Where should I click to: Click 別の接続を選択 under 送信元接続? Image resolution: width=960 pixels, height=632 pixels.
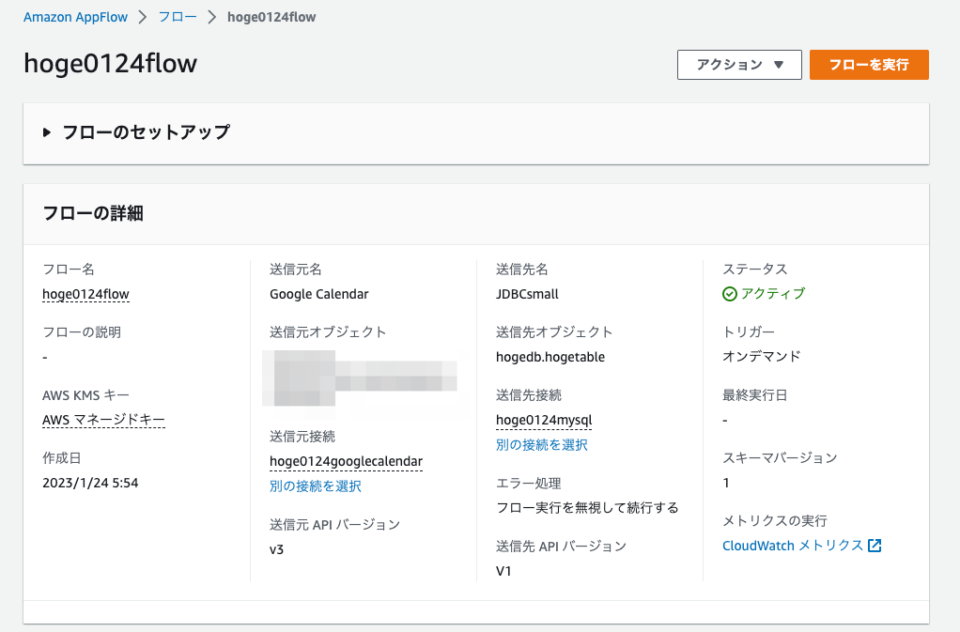[x=315, y=486]
